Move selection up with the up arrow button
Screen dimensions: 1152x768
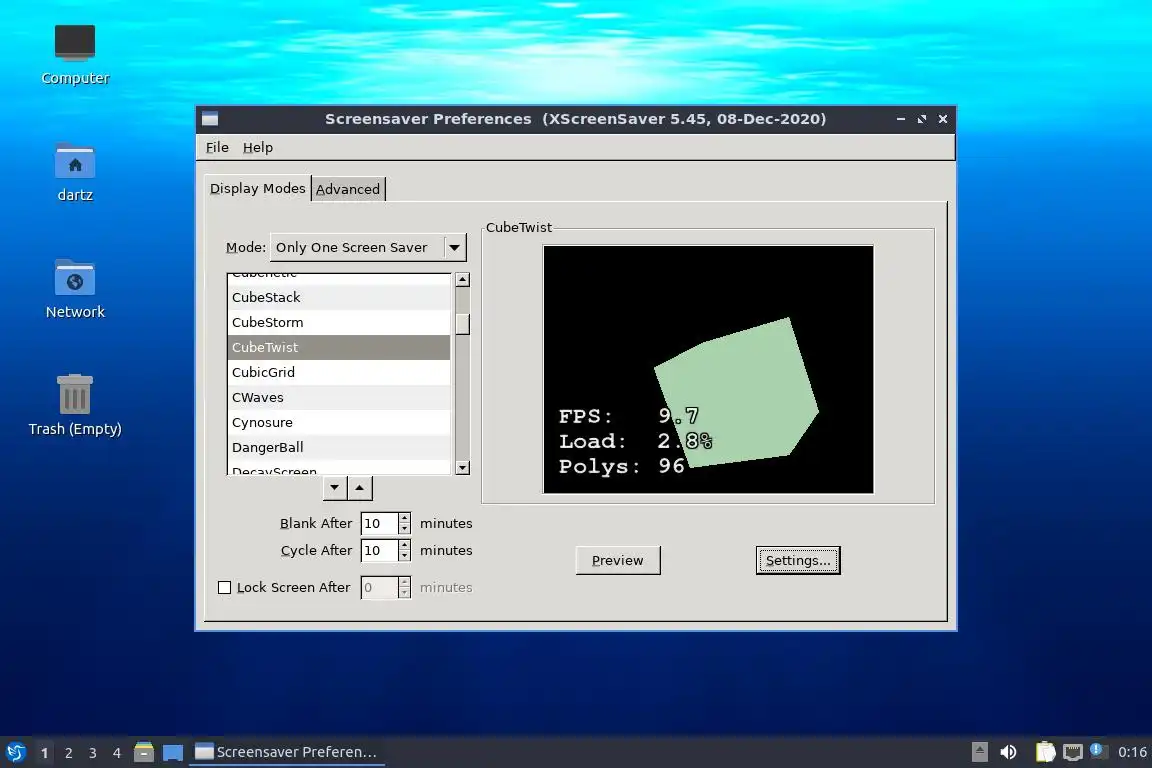(x=359, y=487)
